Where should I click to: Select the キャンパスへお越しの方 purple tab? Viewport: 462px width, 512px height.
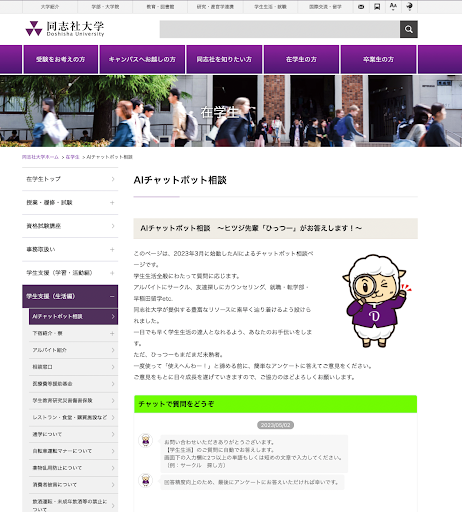point(142,59)
